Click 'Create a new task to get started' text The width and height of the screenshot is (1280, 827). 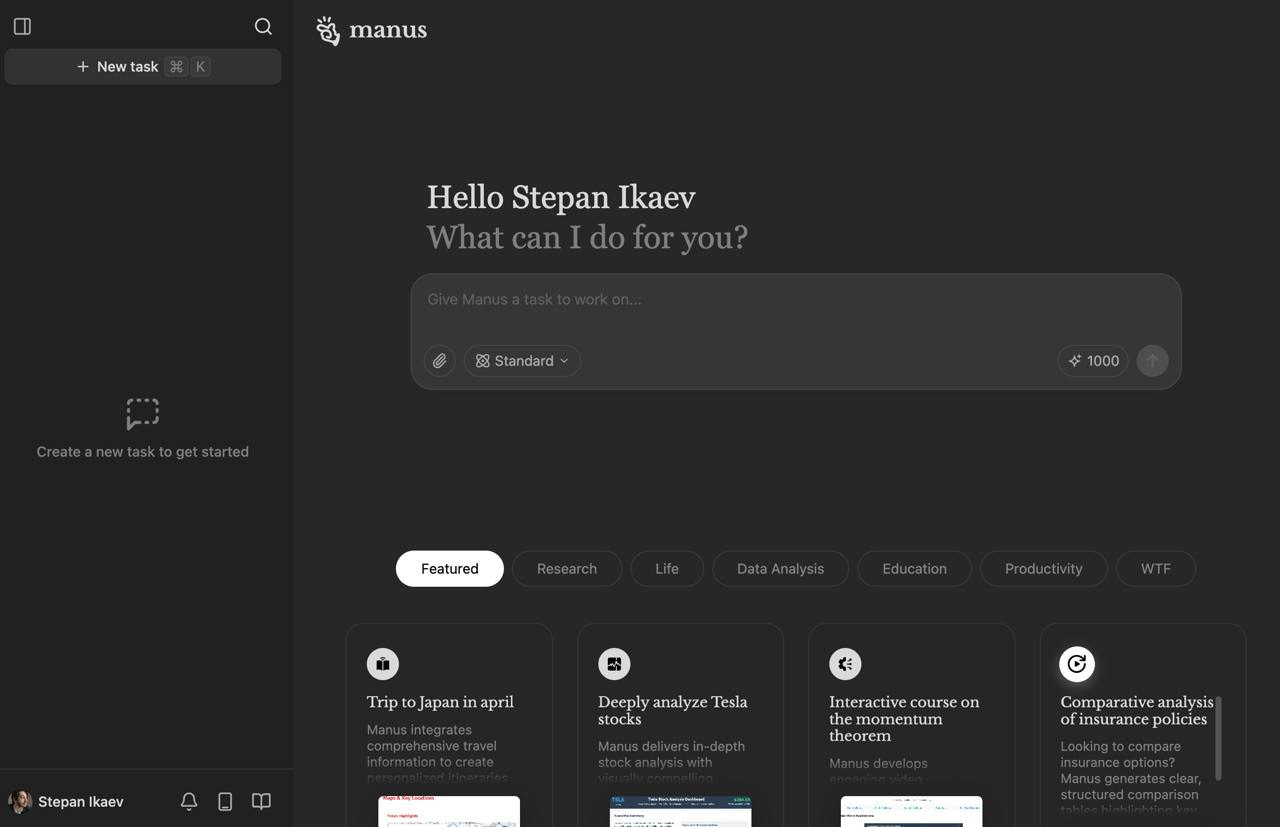tap(143, 452)
